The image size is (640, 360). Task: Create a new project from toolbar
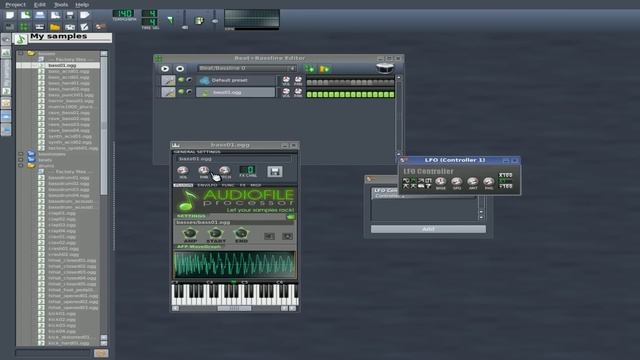(10, 15)
